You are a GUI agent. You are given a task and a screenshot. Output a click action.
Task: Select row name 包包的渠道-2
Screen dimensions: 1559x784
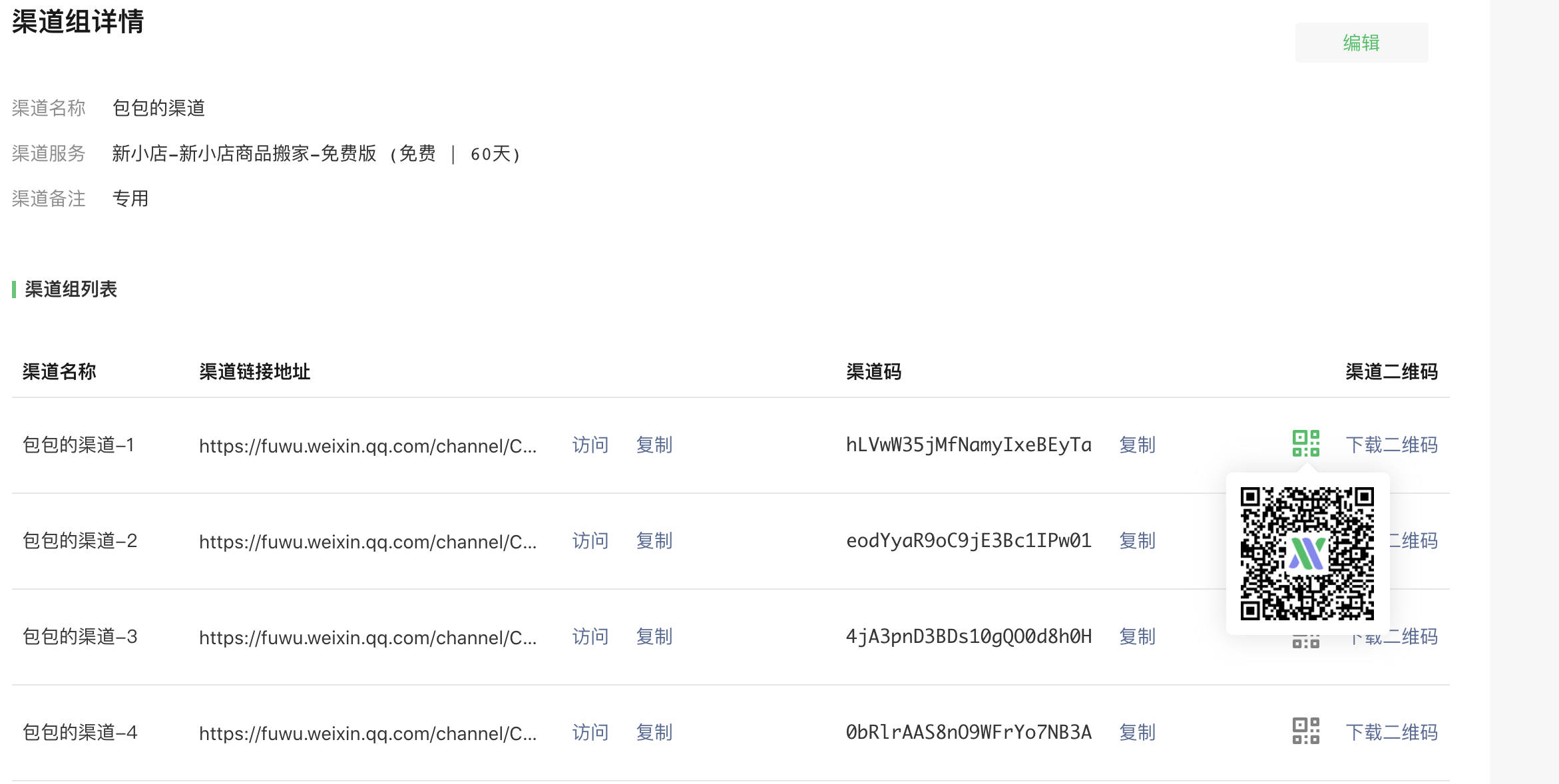80,540
